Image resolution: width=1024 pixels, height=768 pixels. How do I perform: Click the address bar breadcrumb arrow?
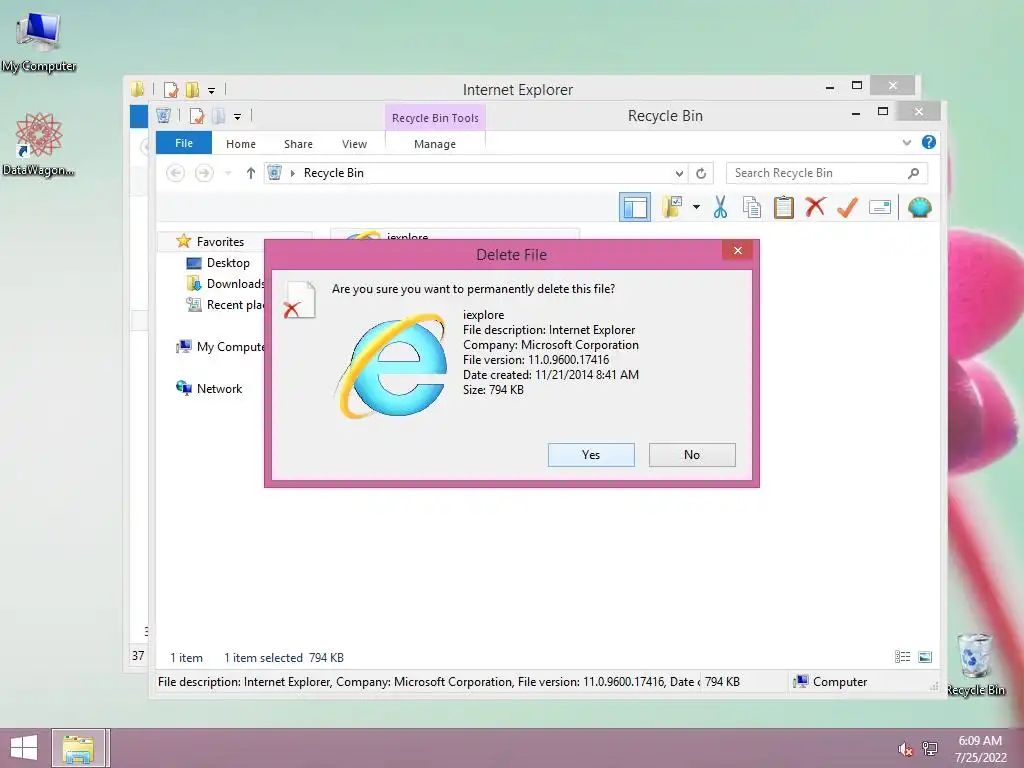pos(293,173)
